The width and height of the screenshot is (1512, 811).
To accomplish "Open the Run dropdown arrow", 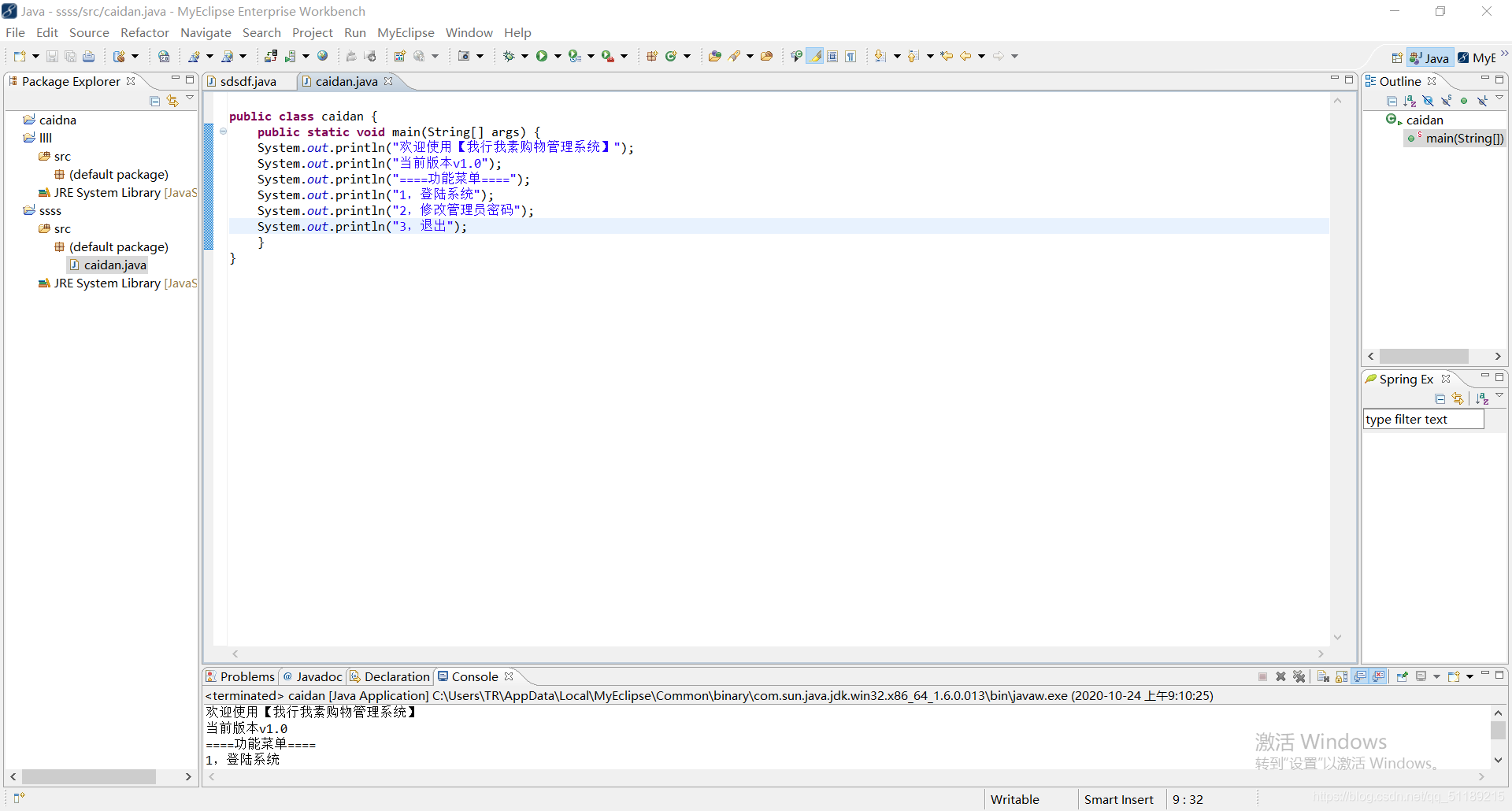I will 558,56.
